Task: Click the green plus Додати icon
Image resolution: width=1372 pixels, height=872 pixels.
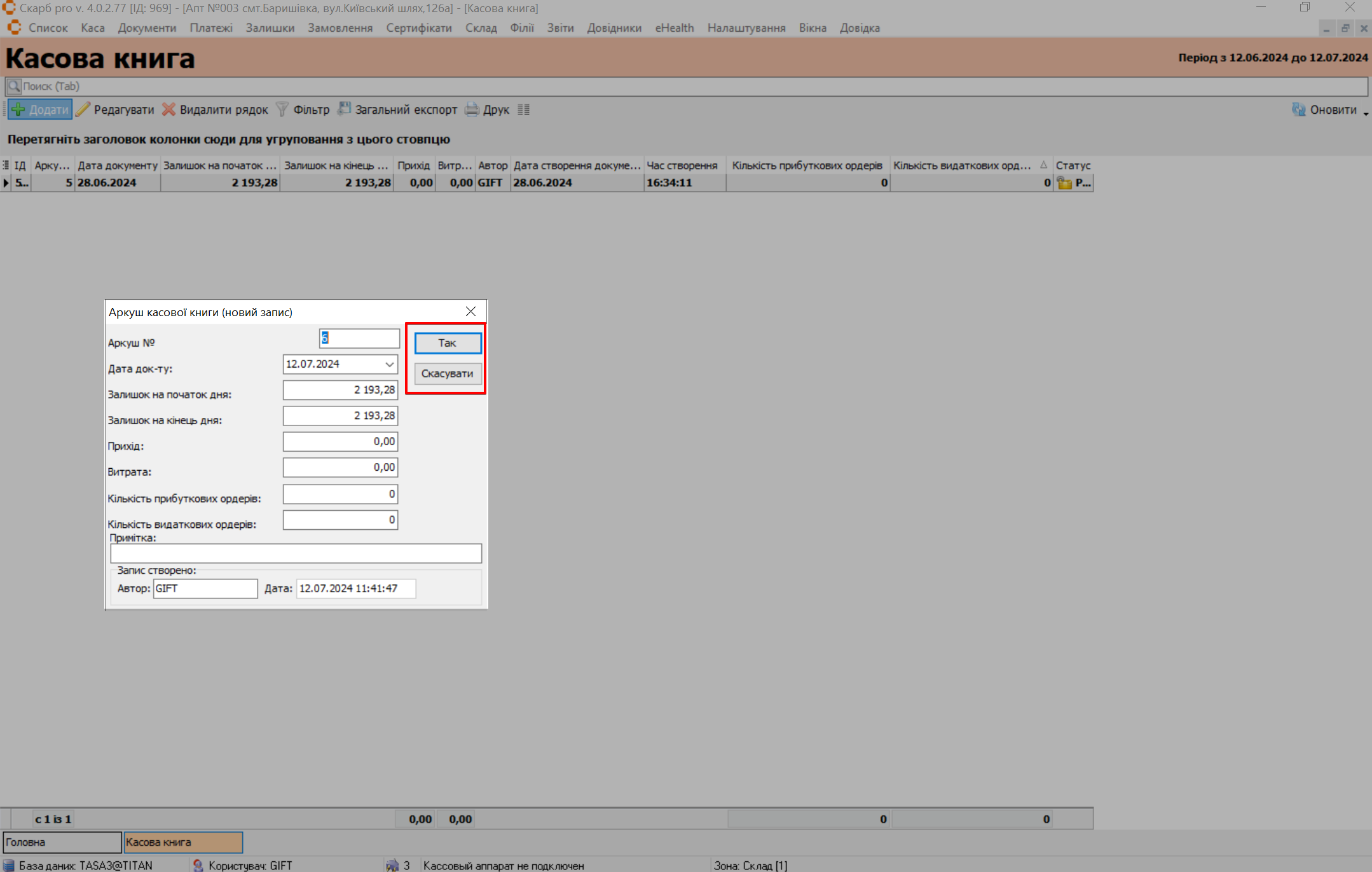Action: pyautogui.click(x=18, y=109)
